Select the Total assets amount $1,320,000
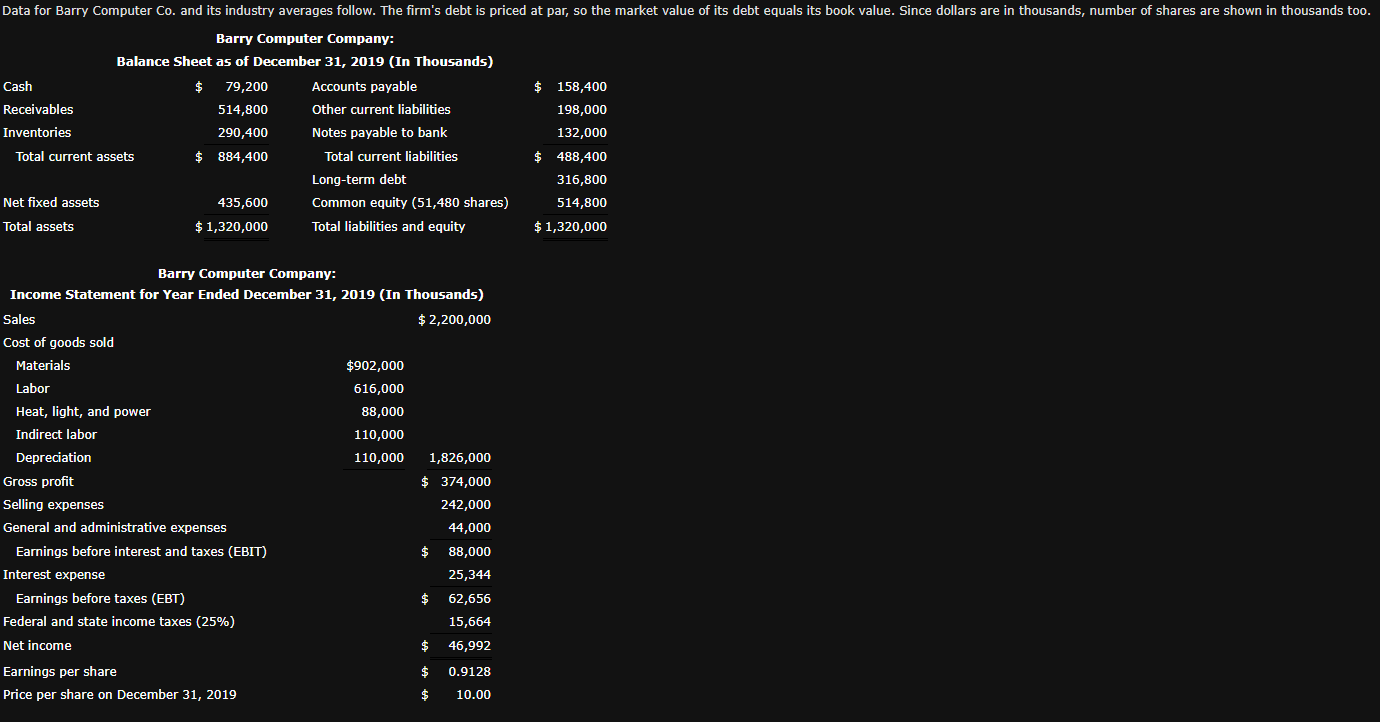1380x722 pixels. coord(231,227)
